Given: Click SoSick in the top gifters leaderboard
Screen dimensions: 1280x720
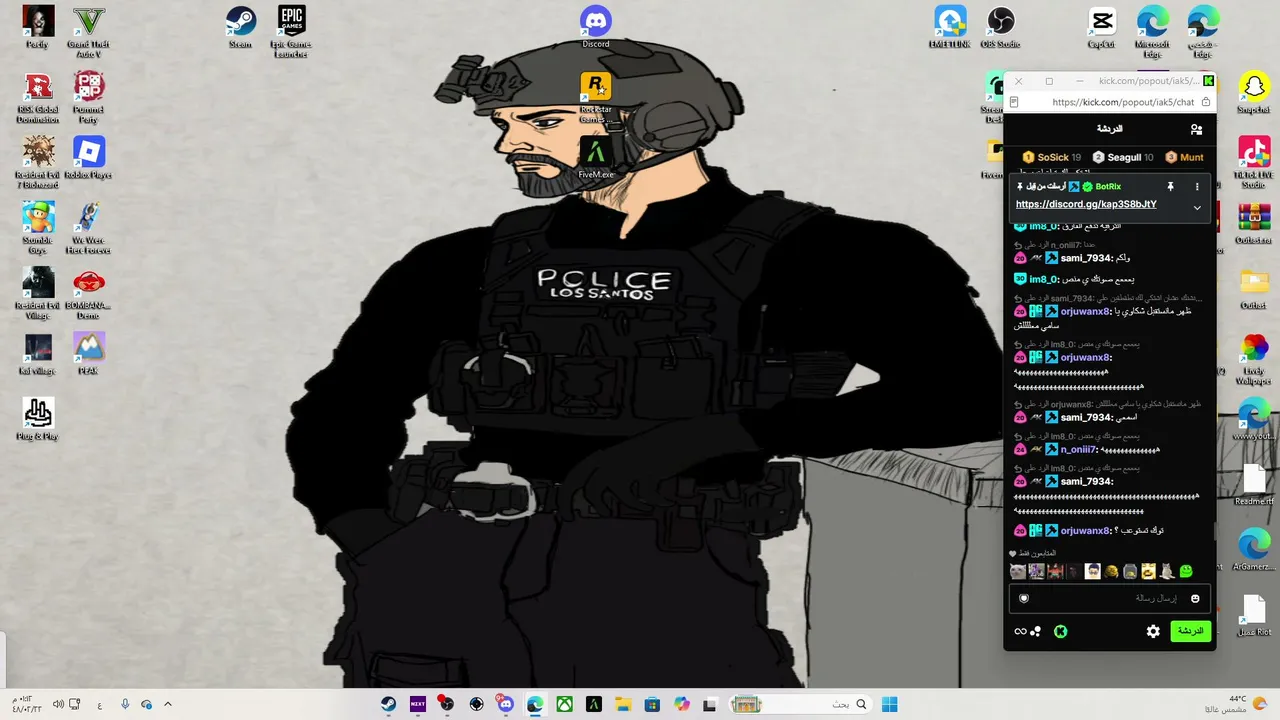Looking at the screenshot, I should coord(1052,157).
